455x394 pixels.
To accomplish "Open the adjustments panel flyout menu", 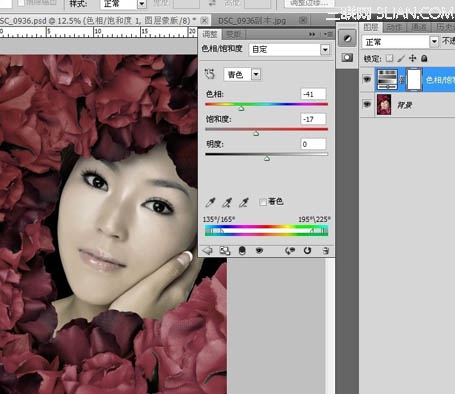I will point(328,34).
